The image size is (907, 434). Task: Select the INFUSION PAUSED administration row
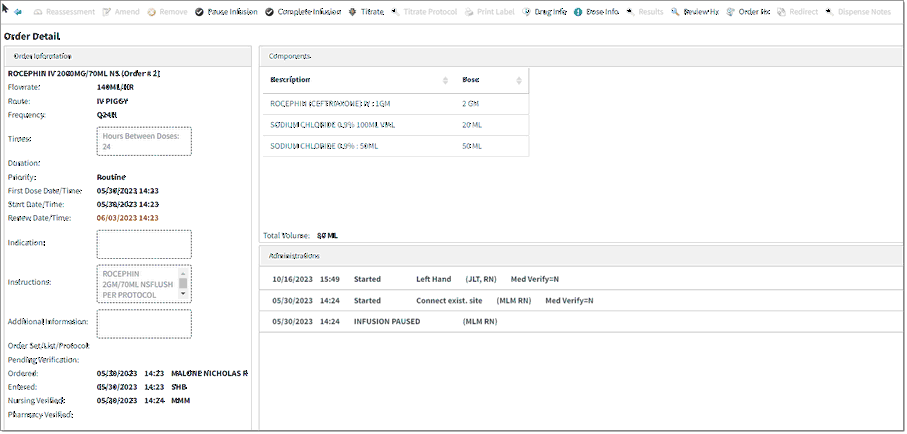pyautogui.click(x=581, y=321)
